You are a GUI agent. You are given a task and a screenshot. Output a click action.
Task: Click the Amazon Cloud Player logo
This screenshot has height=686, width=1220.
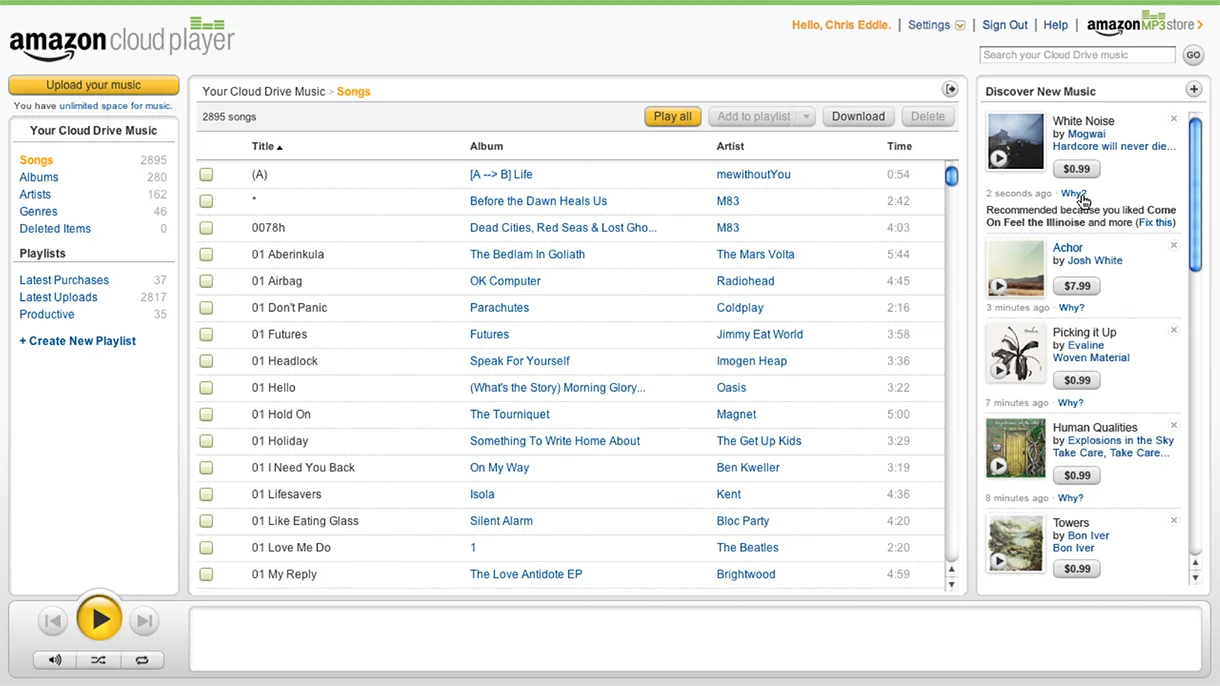[x=122, y=38]
